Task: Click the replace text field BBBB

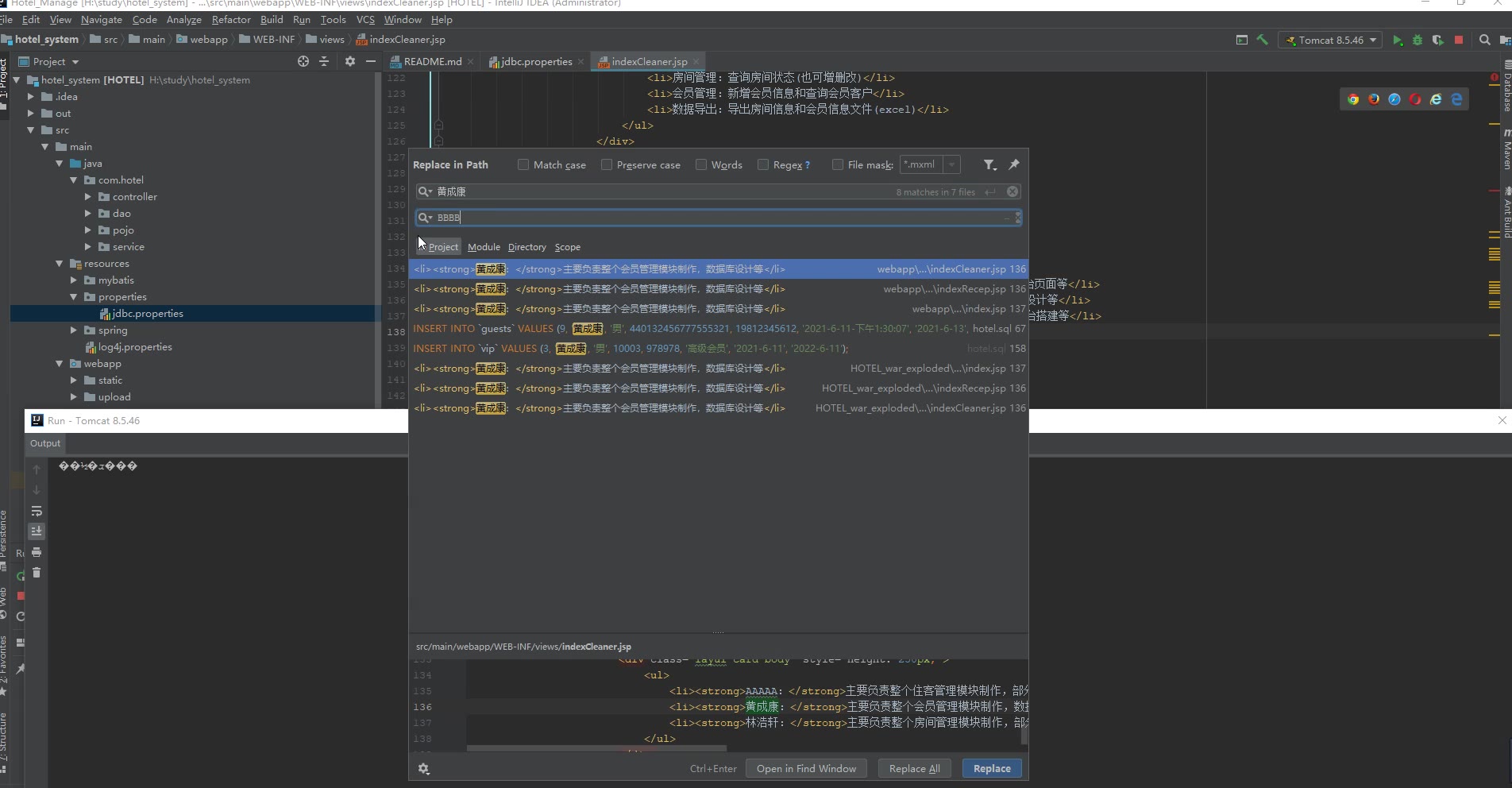Action: (719, 218)
